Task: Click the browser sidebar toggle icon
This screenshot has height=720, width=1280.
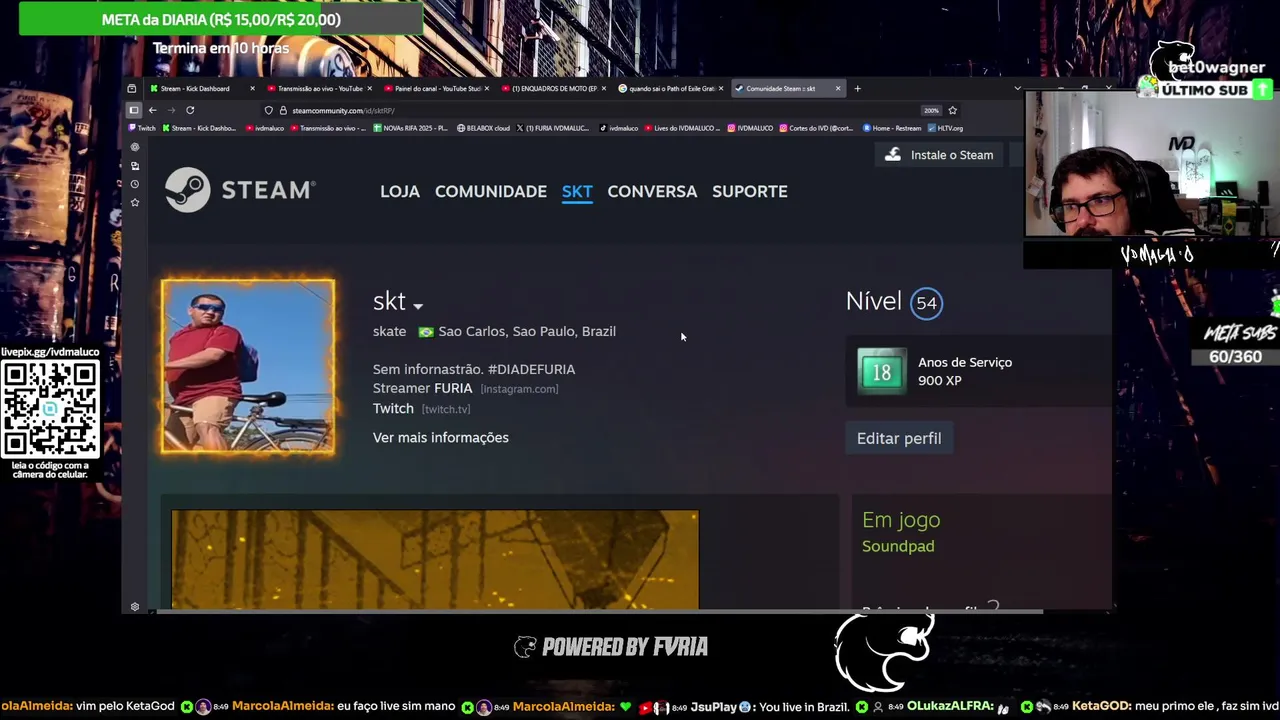Action: [x=133, y=110]
